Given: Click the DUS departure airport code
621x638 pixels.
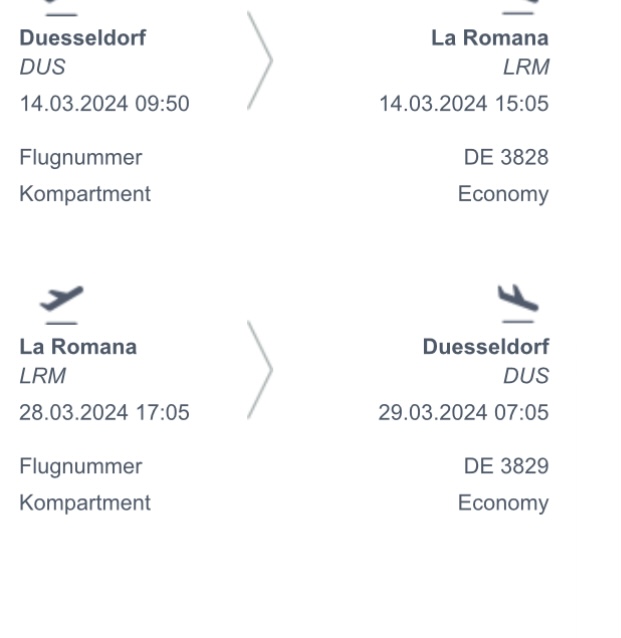Looking at the screenshot, I should pyautogui.click(x=42, y=67).
